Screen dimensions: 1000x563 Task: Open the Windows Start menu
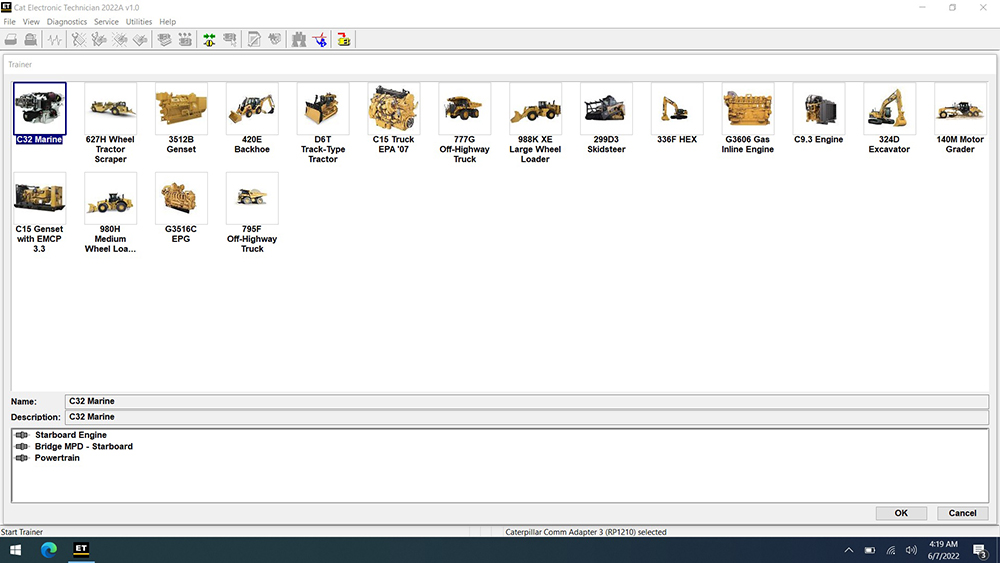point(15,550)
